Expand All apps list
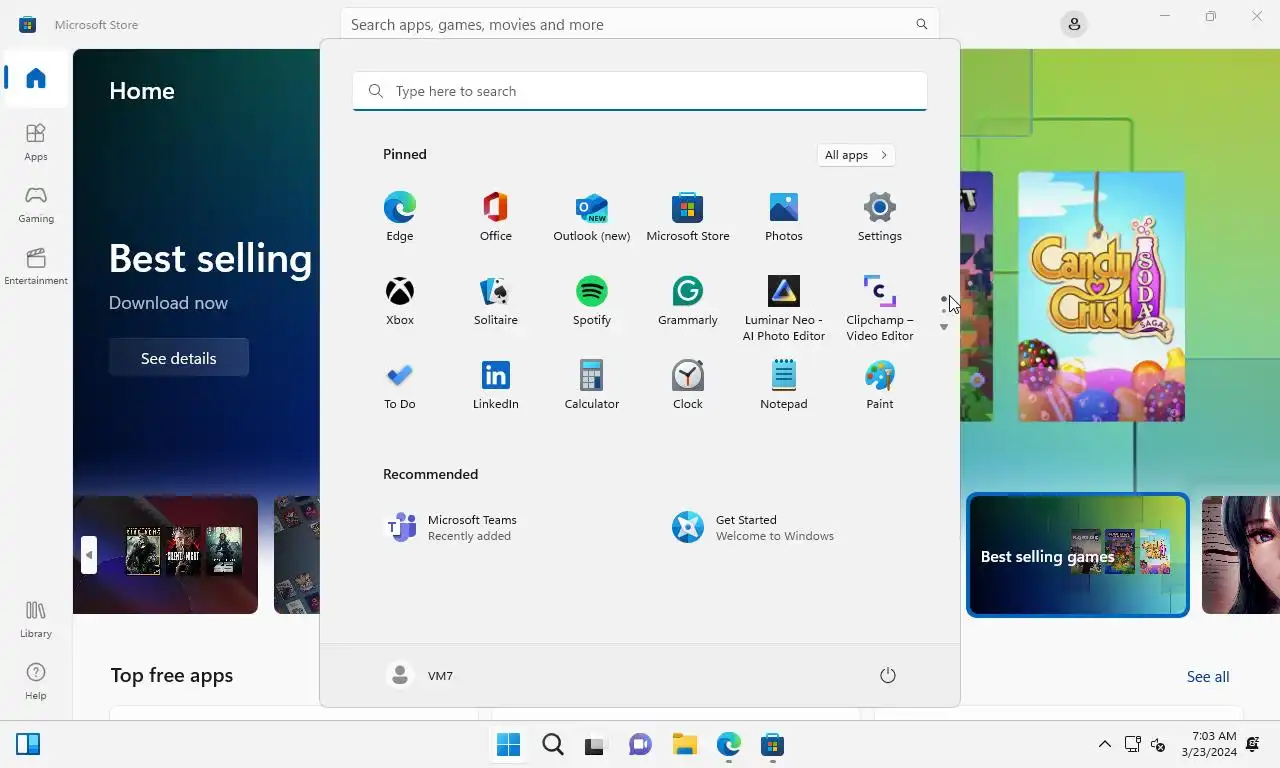Screen dimensions: 1280x768 856,155
